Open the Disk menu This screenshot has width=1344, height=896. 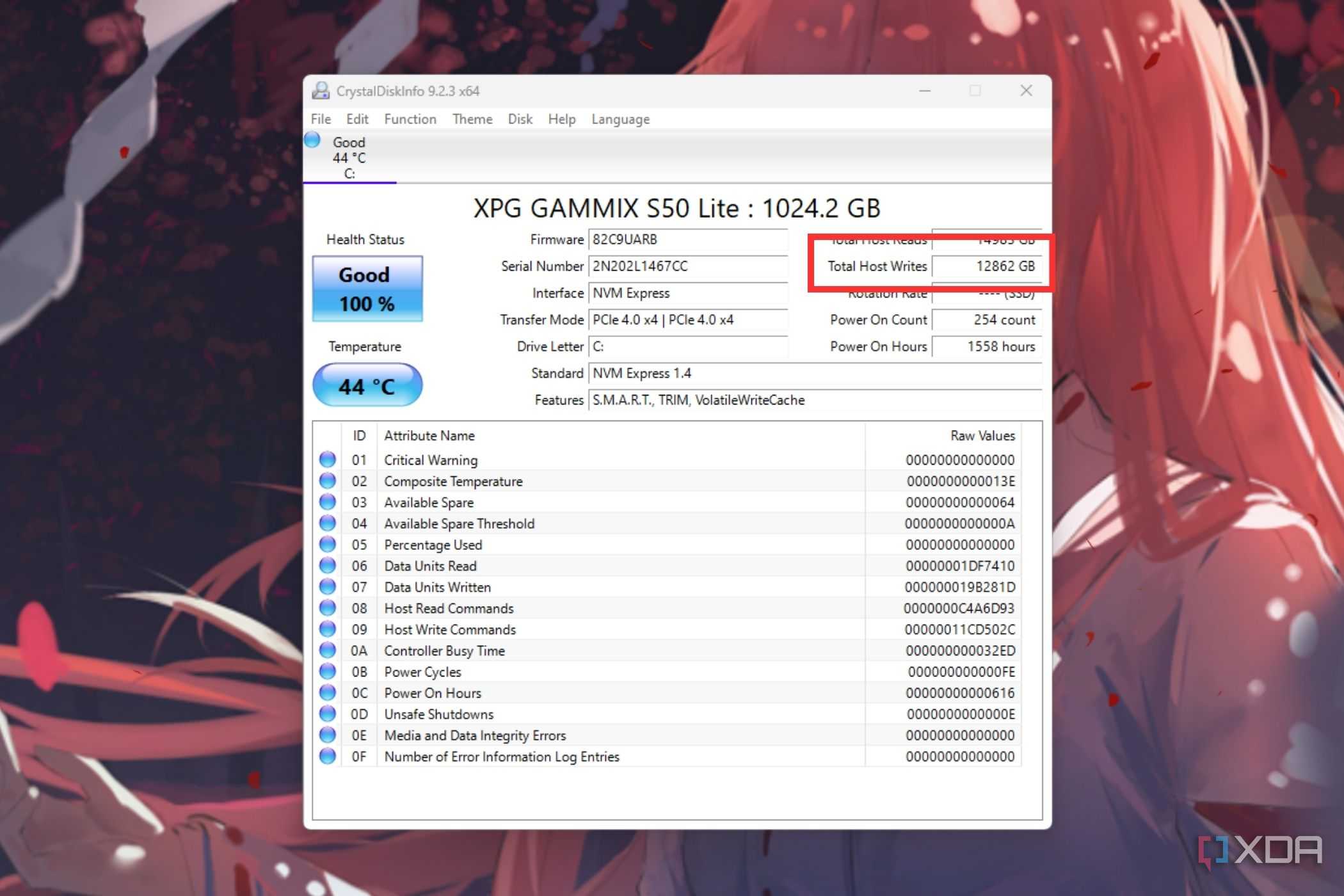[520, 119]
